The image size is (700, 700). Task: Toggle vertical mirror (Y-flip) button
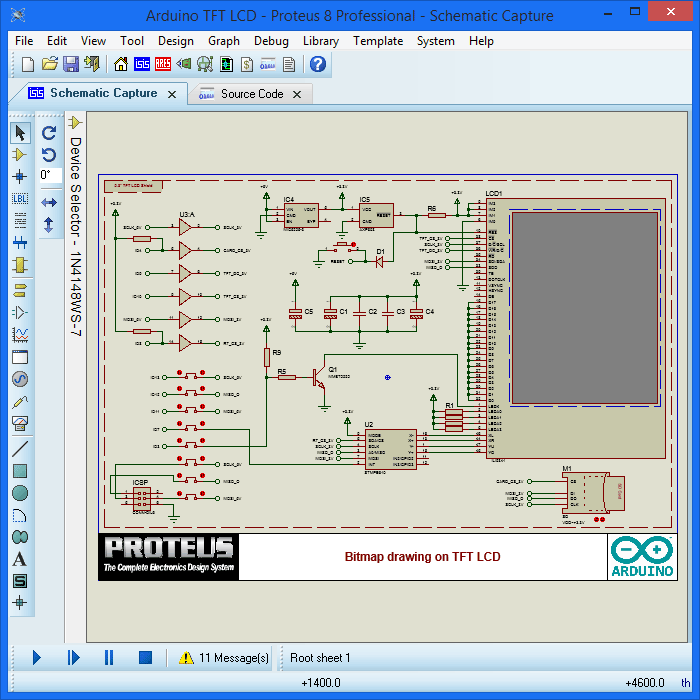(48, 225)
